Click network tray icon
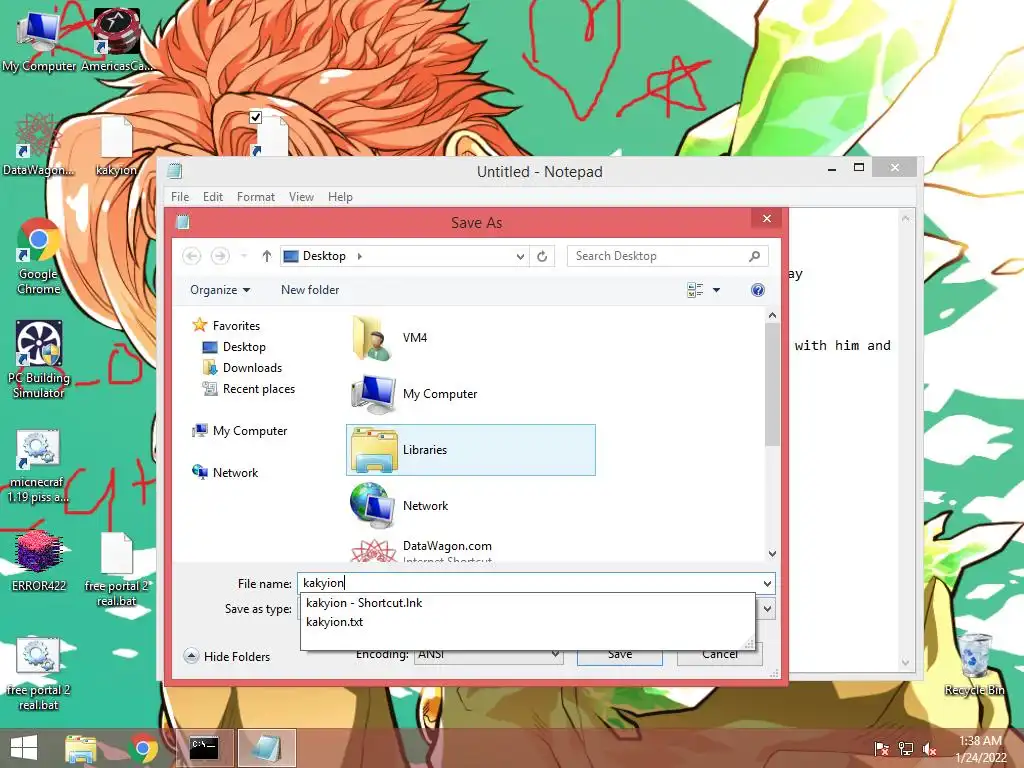This screenshot has height=768, width=1024. pos(906,749)
